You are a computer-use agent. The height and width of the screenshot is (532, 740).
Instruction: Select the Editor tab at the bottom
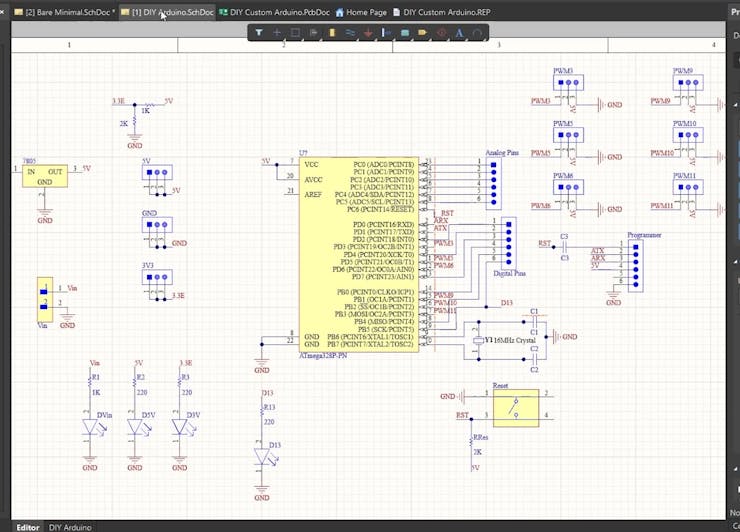tap(27, 526)
